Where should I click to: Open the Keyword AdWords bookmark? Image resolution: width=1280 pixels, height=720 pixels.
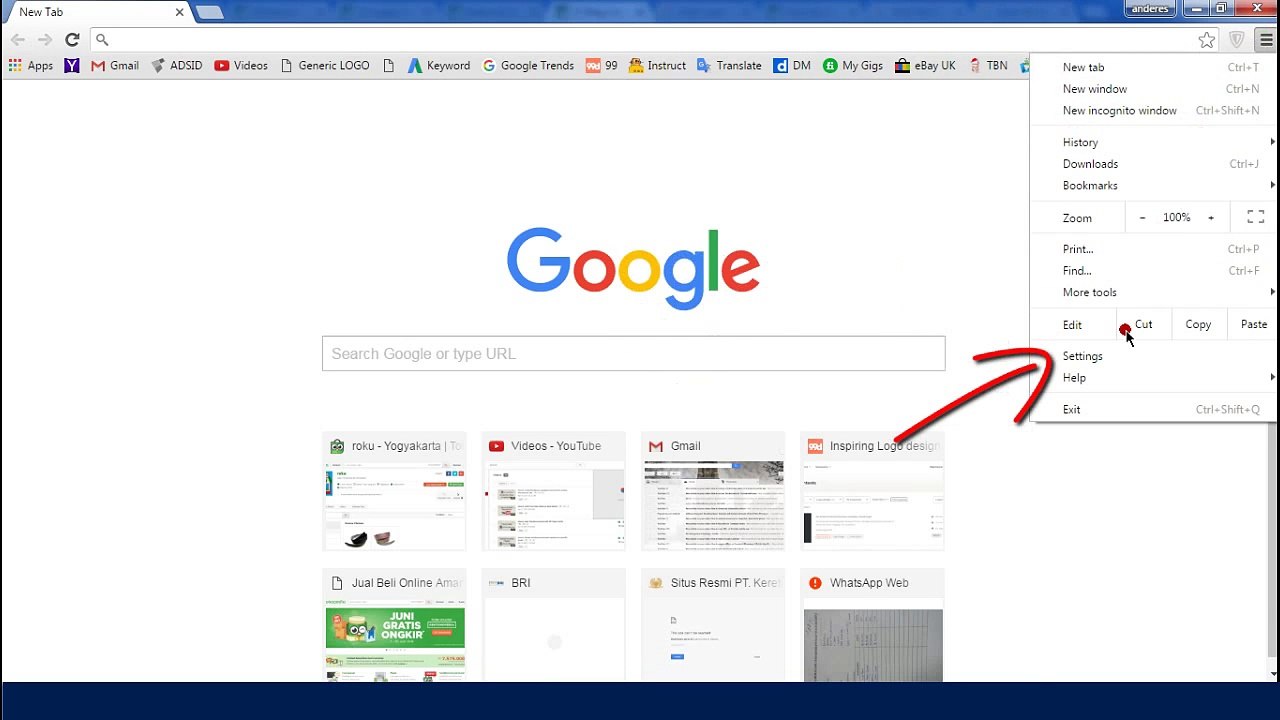coord(438,66)
